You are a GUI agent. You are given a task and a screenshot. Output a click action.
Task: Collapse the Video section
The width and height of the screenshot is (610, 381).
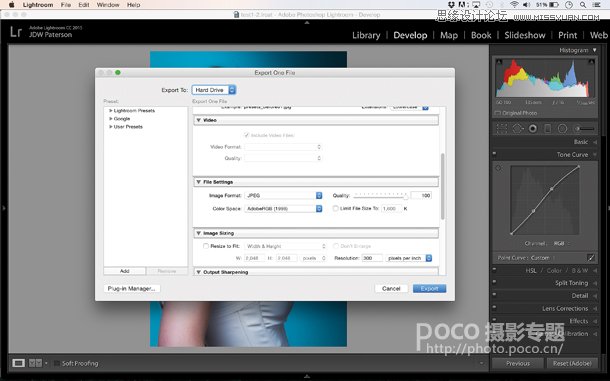coord(198,120)
